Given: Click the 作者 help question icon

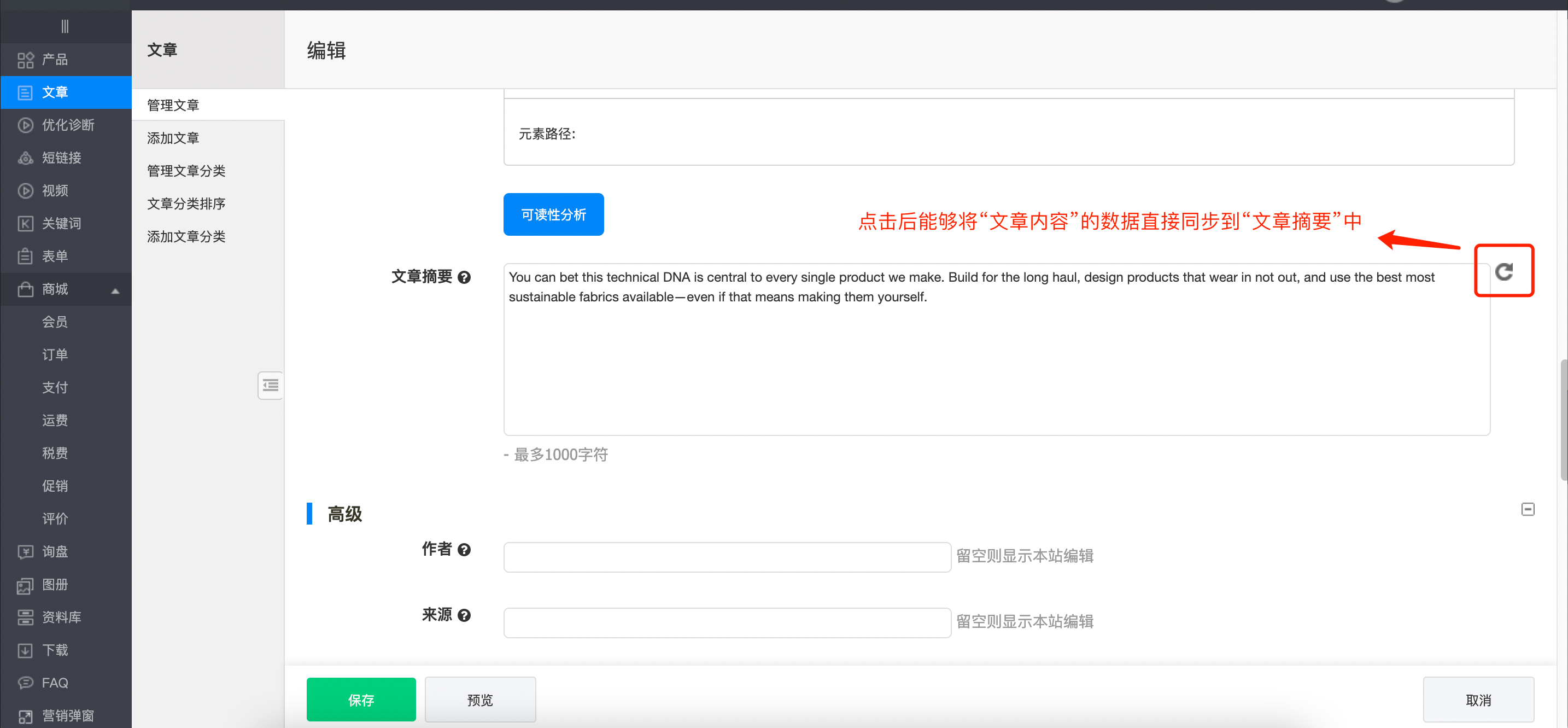Looking at the screenshot, I should pos(464,550).
